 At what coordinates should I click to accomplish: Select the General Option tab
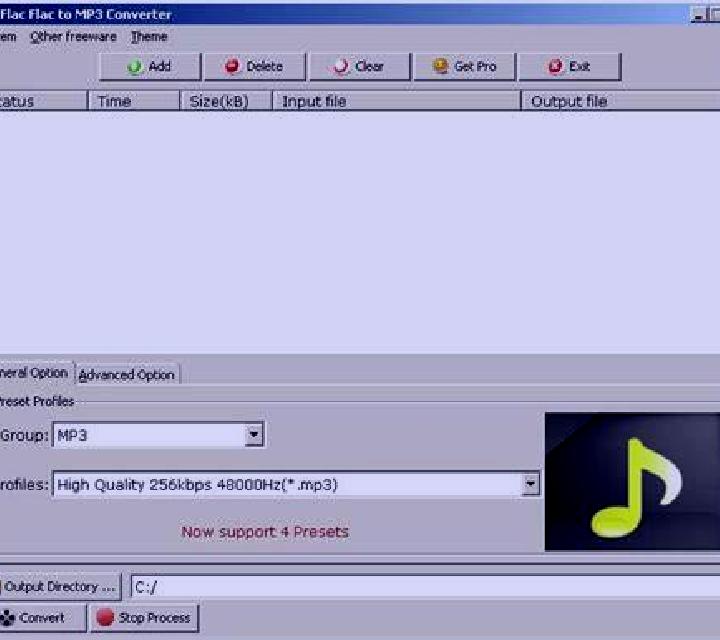tap(35, 372)
